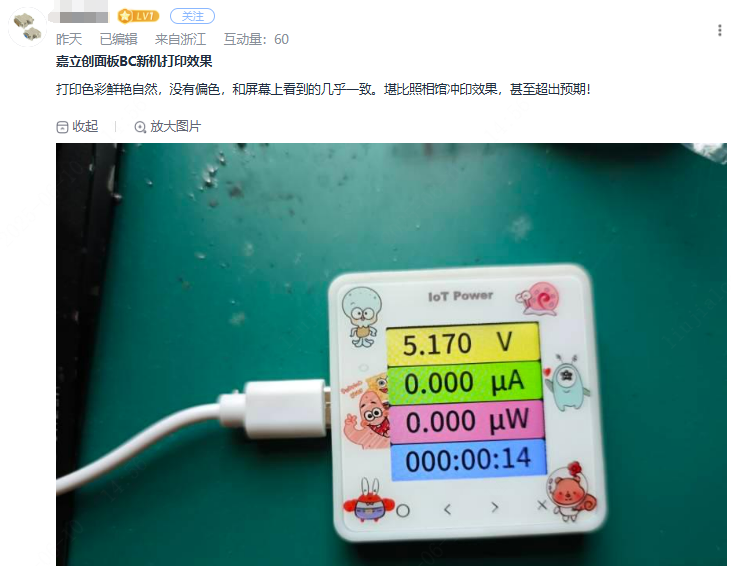Follow the poster with 关注 button

[192, 16]
